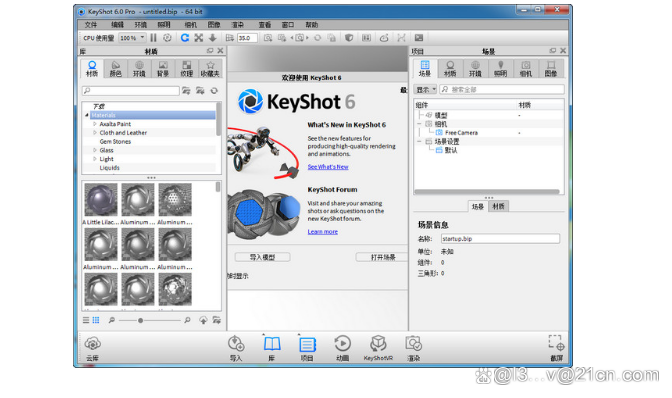Follow the See What's New link
The image size is (672, 398).
click(x=328, y=167)
